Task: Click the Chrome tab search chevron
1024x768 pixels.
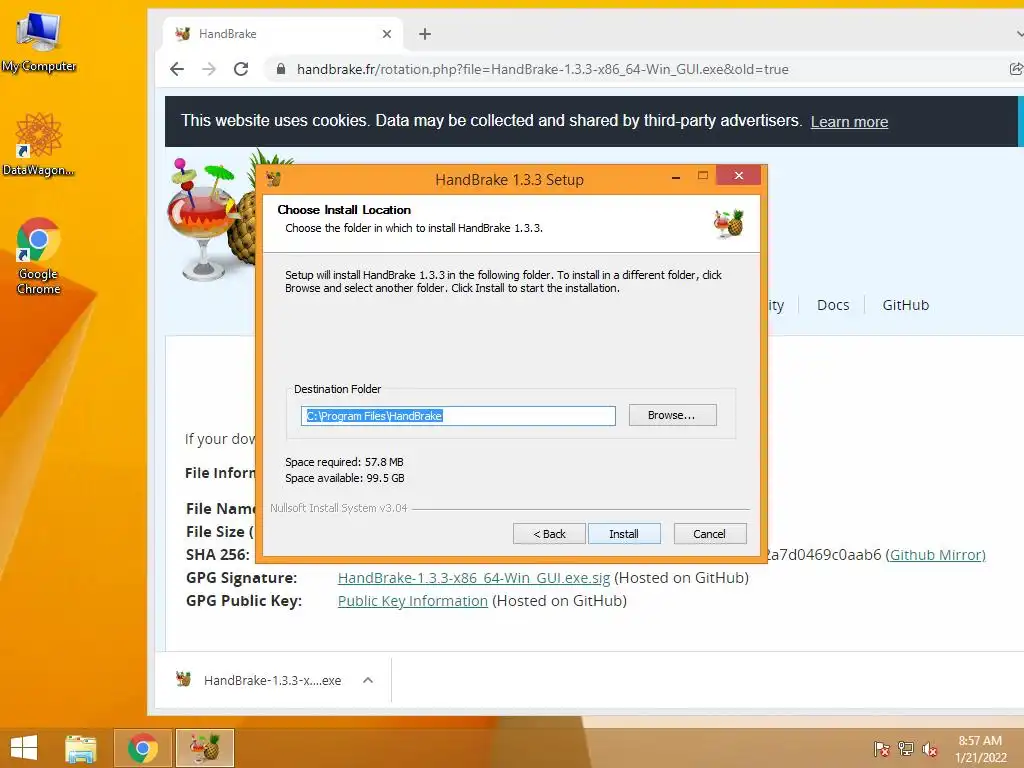Action: [1019, 34]
